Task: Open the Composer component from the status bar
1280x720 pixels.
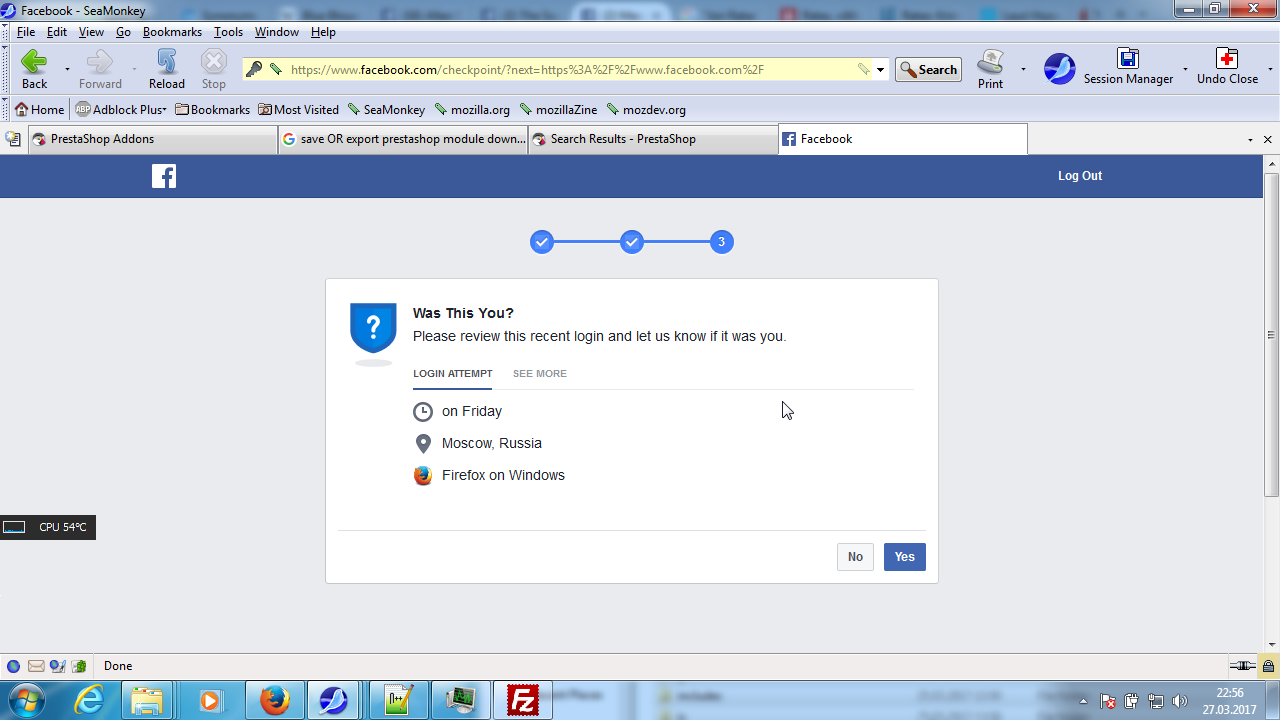Action: click(x=57, y=666)
